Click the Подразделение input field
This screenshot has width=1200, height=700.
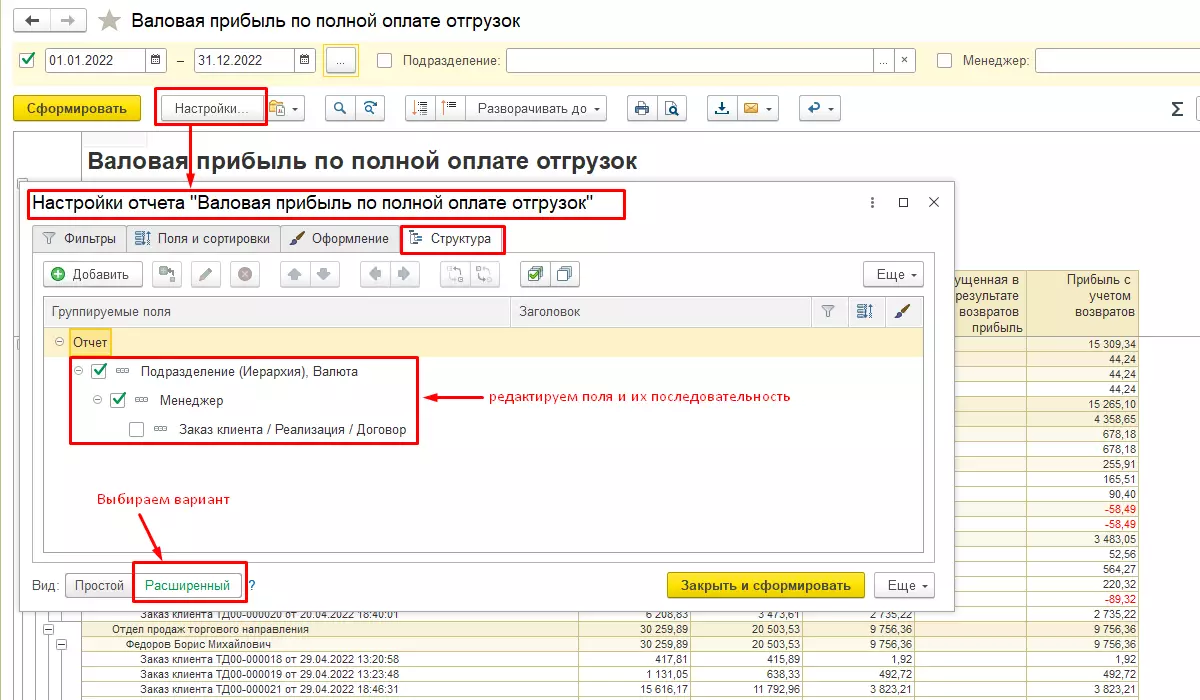tap(689, 60)
